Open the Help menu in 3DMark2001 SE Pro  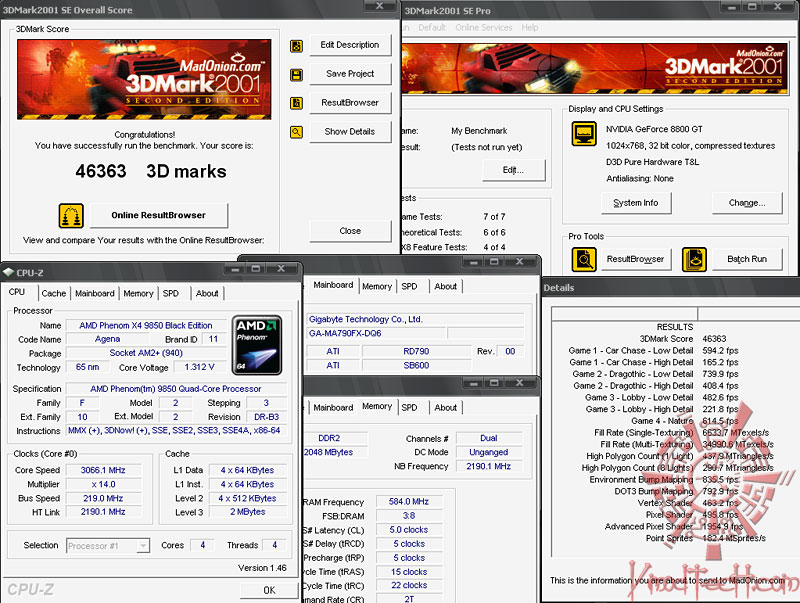pyautogui.click(x=530, y=28)
